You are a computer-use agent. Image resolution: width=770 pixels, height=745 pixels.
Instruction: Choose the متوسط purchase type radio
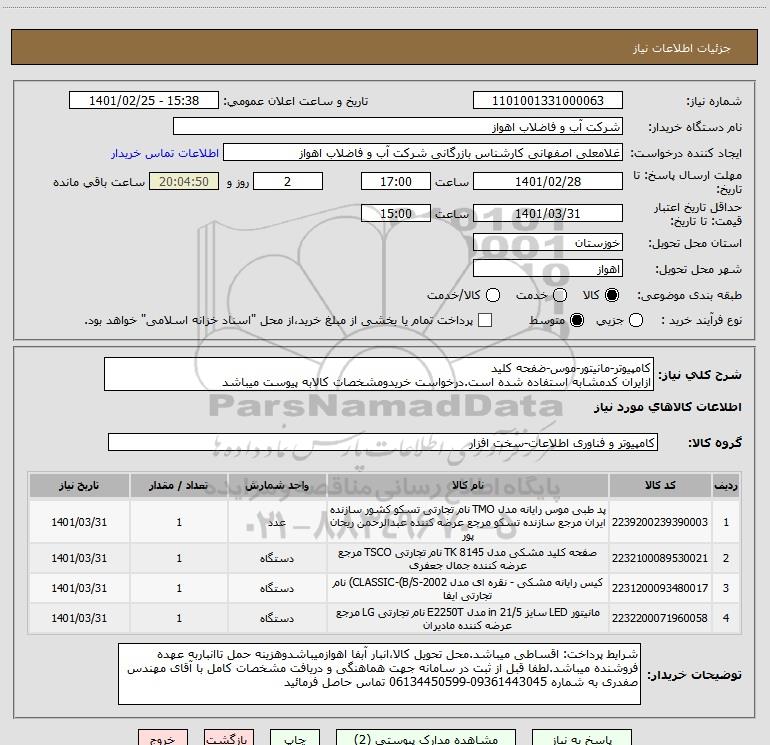pos(577,321)
